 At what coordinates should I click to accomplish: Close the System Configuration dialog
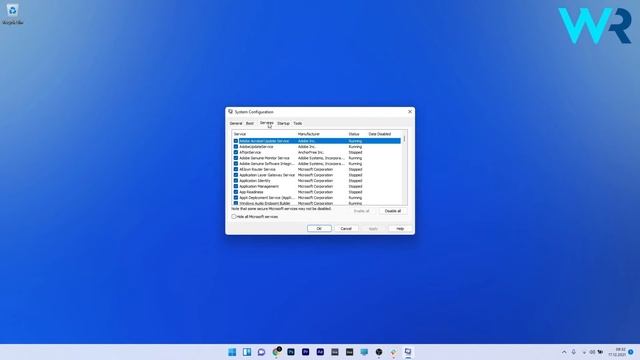tap(410, 111)
